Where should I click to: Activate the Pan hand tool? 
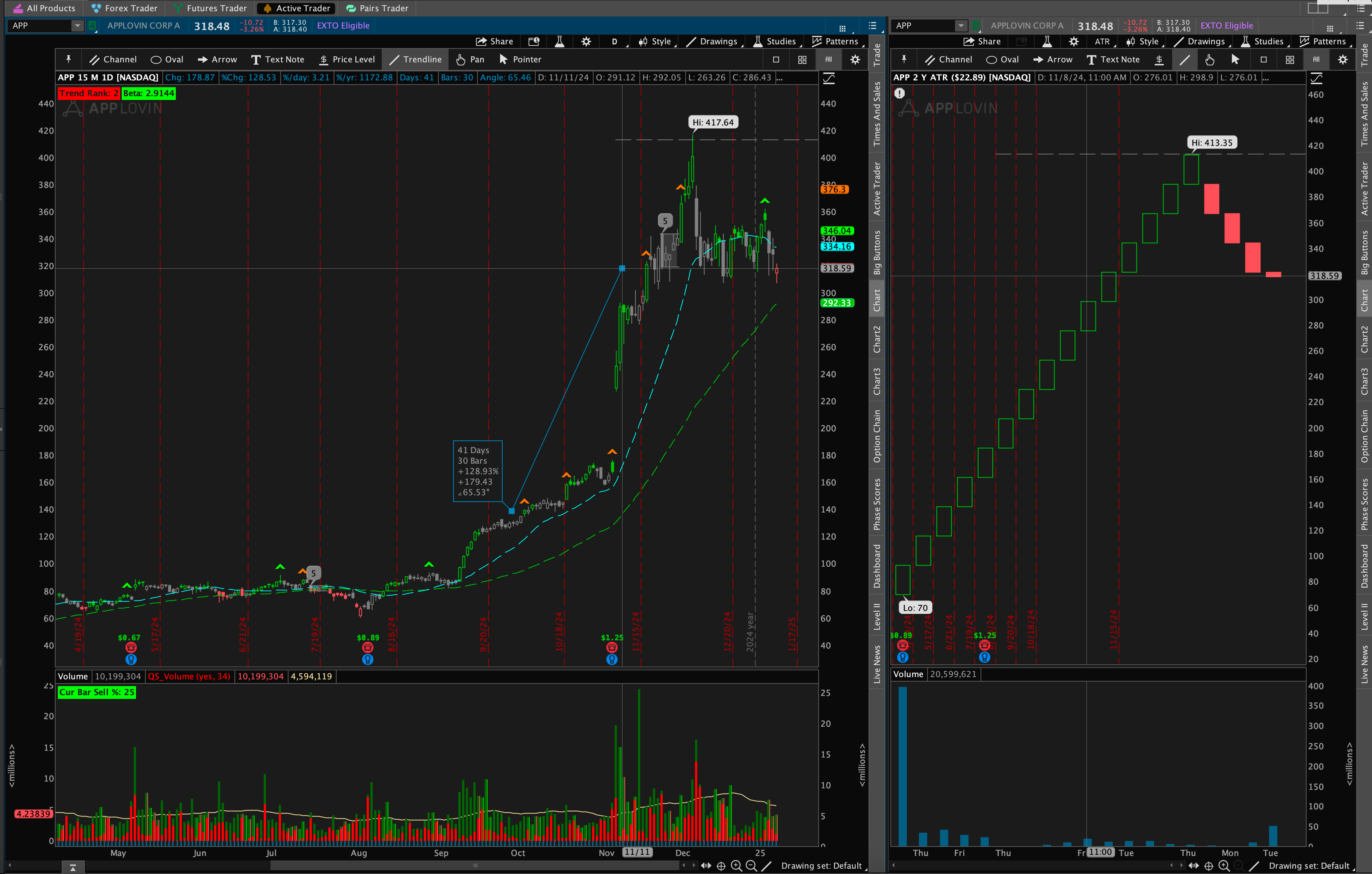(x=470, y=59)
